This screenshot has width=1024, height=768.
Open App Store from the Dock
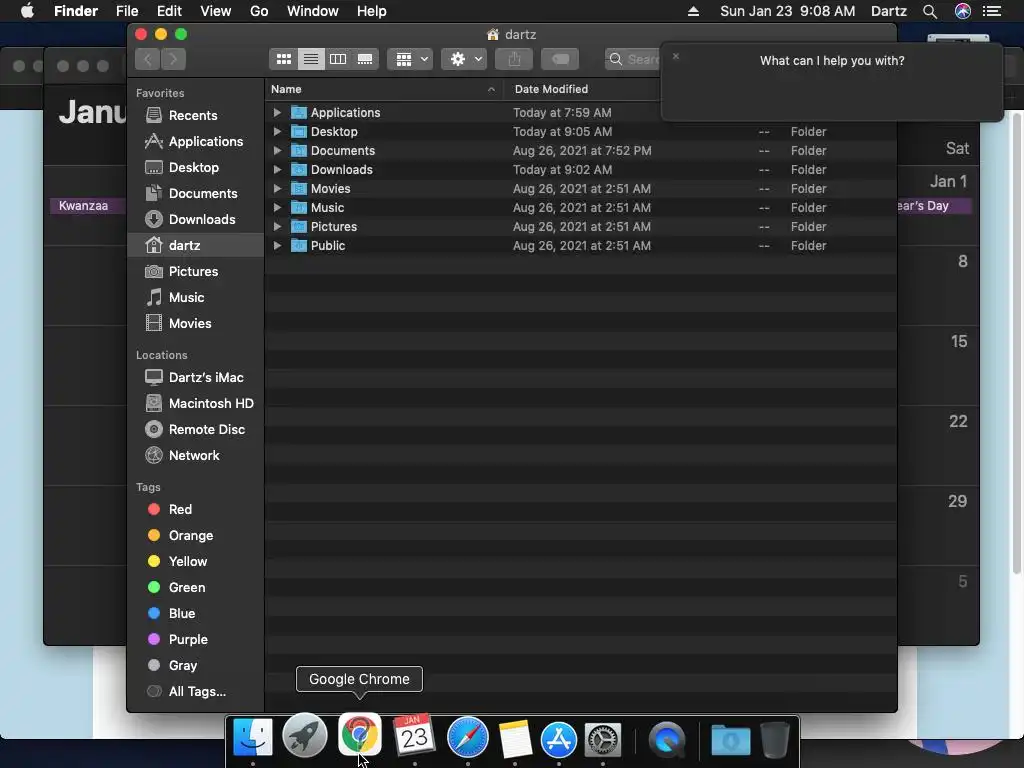click(558, 740)
